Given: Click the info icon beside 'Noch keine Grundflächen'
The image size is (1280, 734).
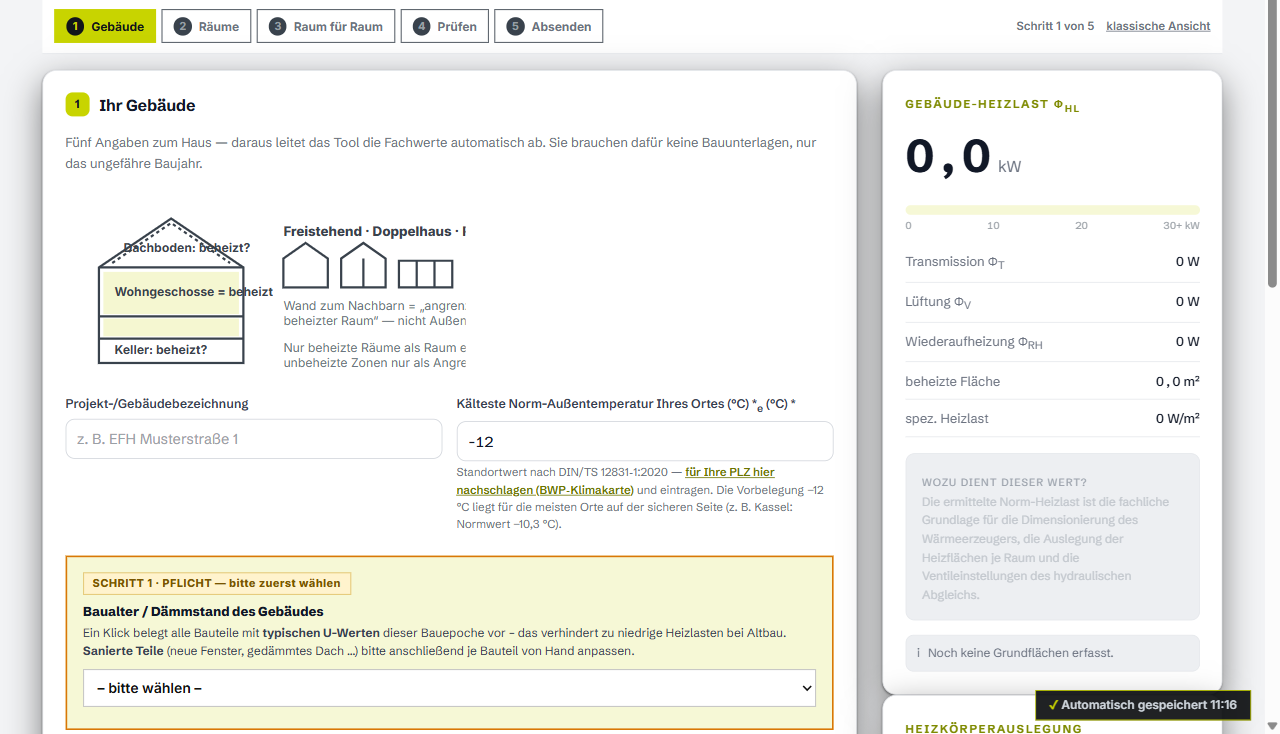Looking at the screenshot, I should point(918,653).
